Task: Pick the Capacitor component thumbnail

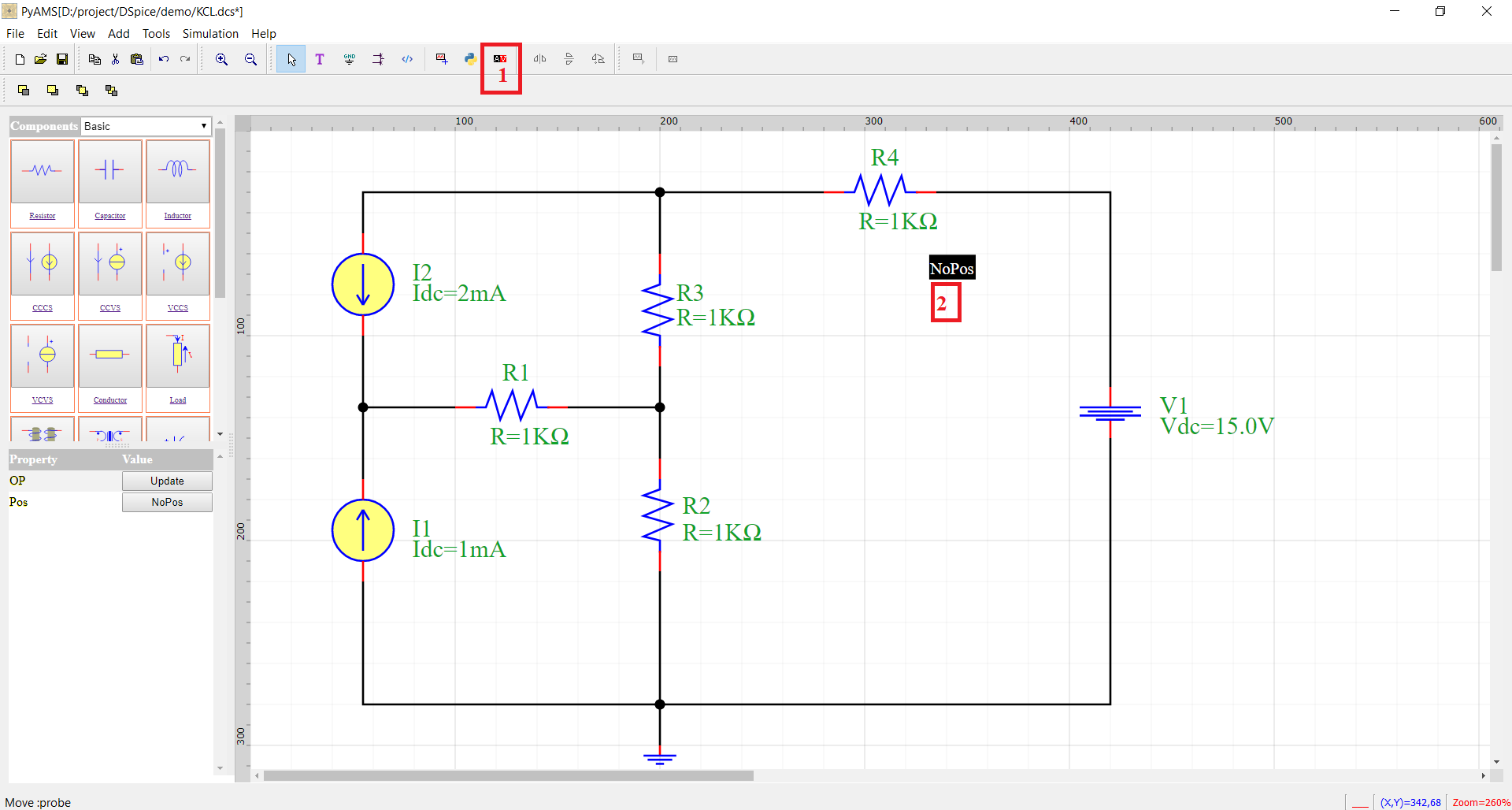Action: [x=110, y=171]
